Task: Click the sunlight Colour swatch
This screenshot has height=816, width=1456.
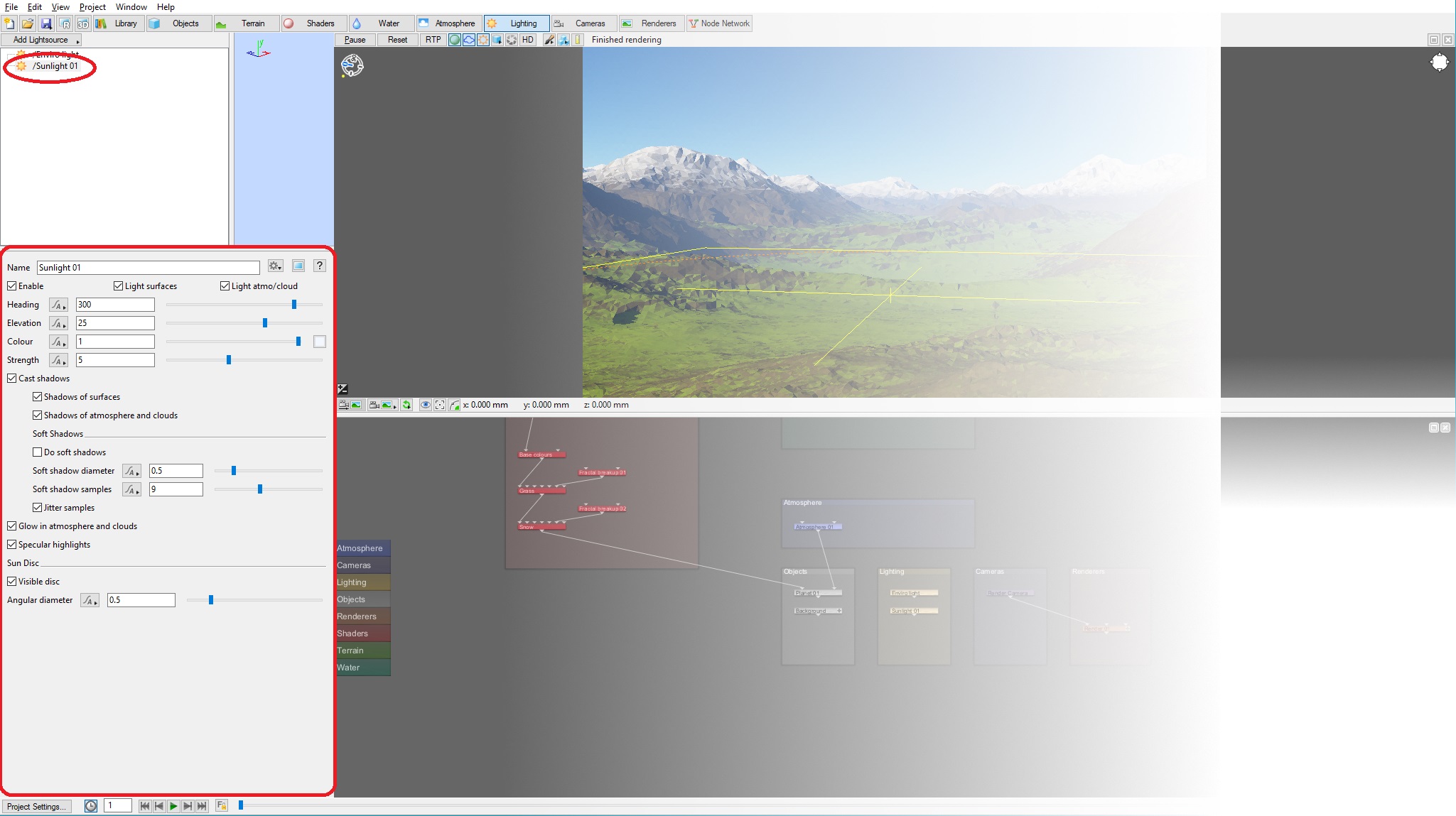Action: pos(320,342)
